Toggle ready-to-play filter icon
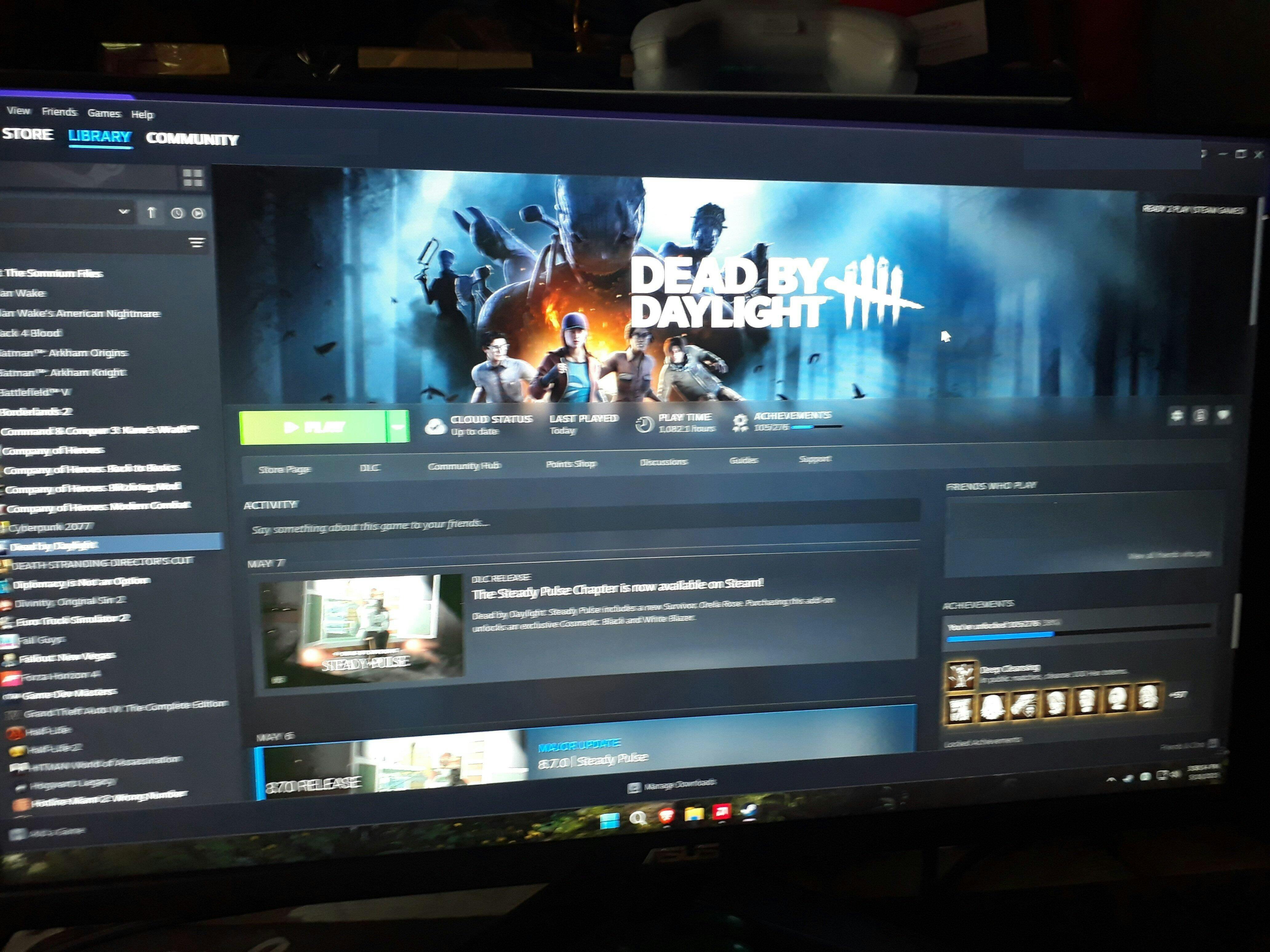The image size is (1270, 952). [198, 213]
